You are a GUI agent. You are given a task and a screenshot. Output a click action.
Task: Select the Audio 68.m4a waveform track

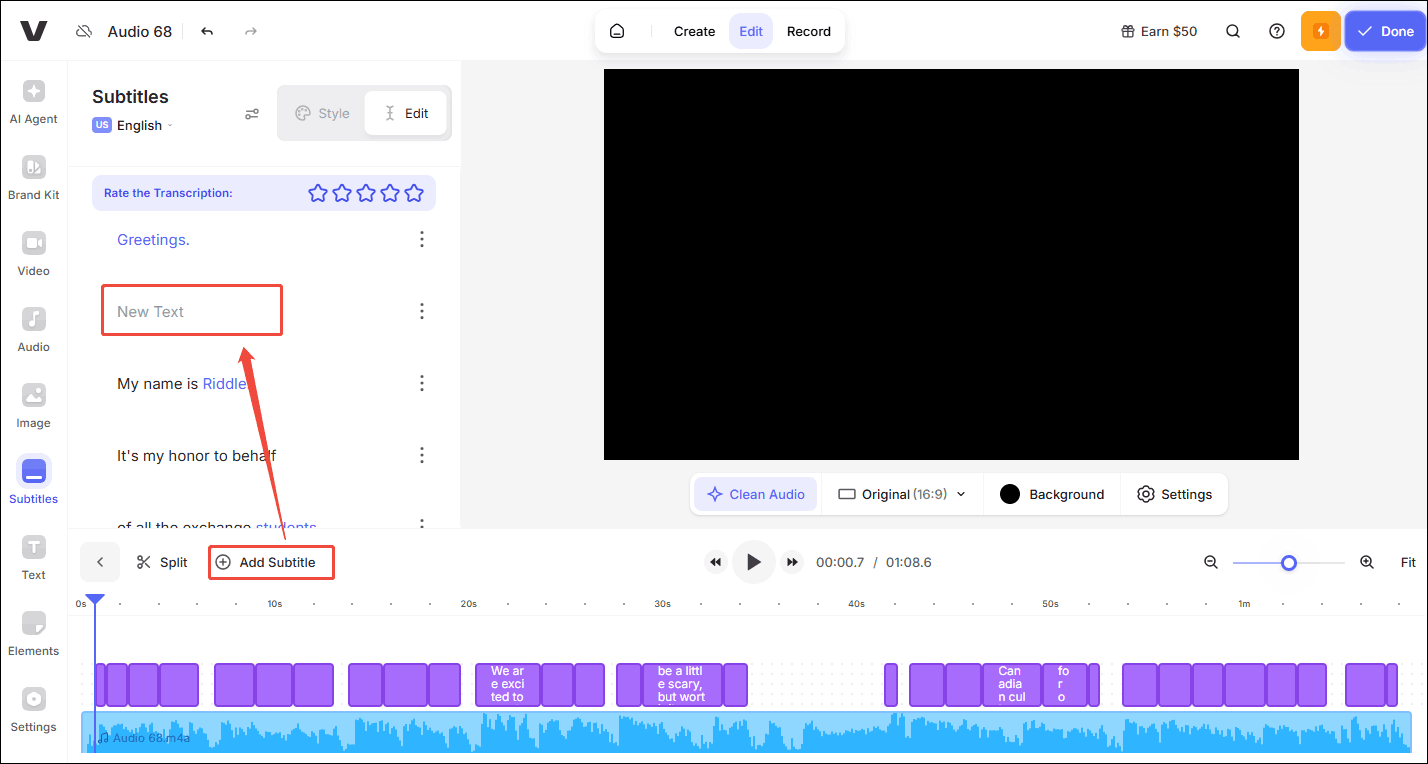(x=746, y=732)
